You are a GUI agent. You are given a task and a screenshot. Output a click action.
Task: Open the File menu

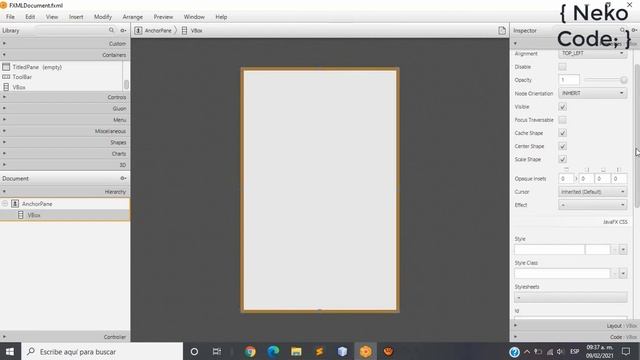(x=10, y=17)
